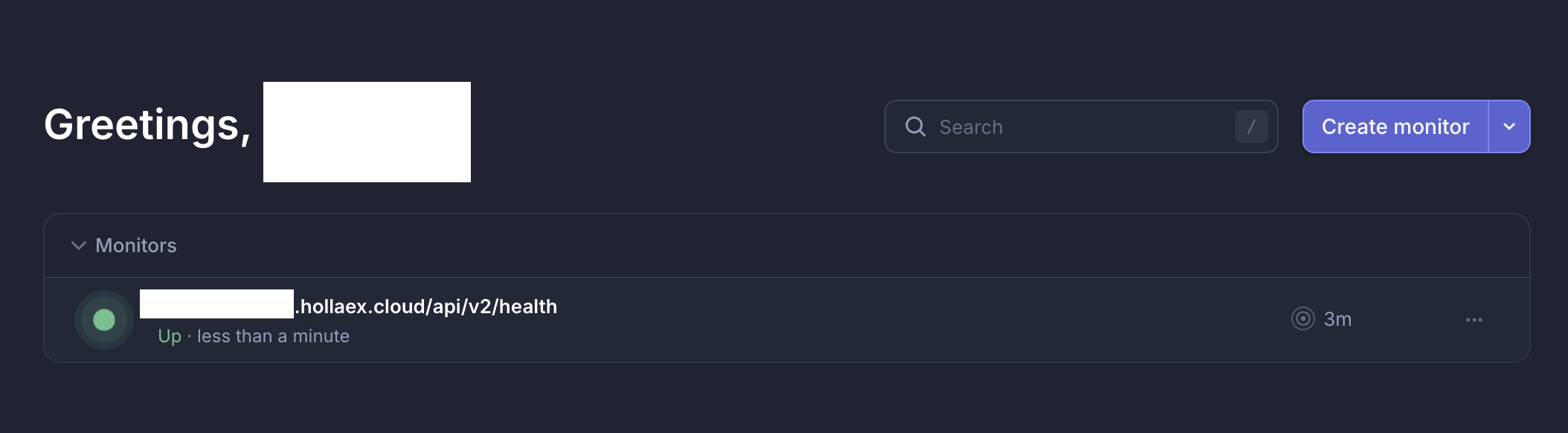Open the three-dots monitor options menu
This screenshot has height=433, width=1568.
pos(1474,320)
